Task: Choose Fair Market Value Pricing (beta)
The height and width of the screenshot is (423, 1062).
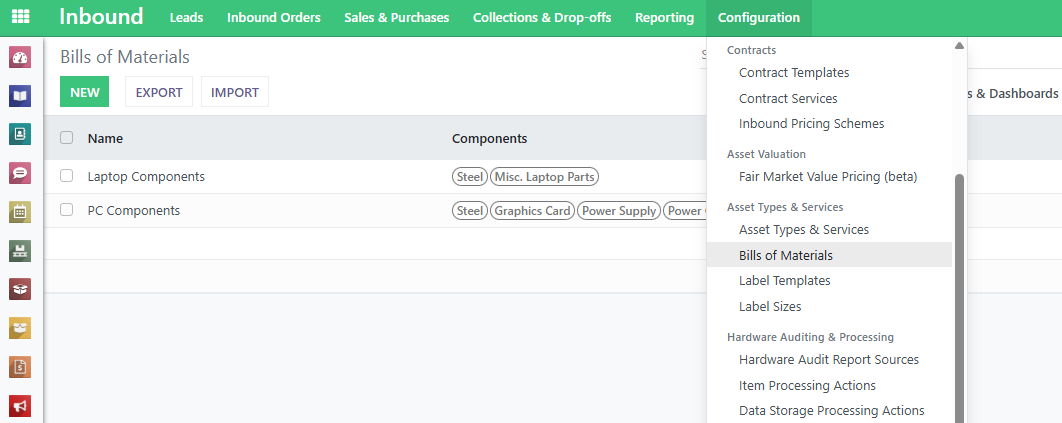Action: [827, 177]
